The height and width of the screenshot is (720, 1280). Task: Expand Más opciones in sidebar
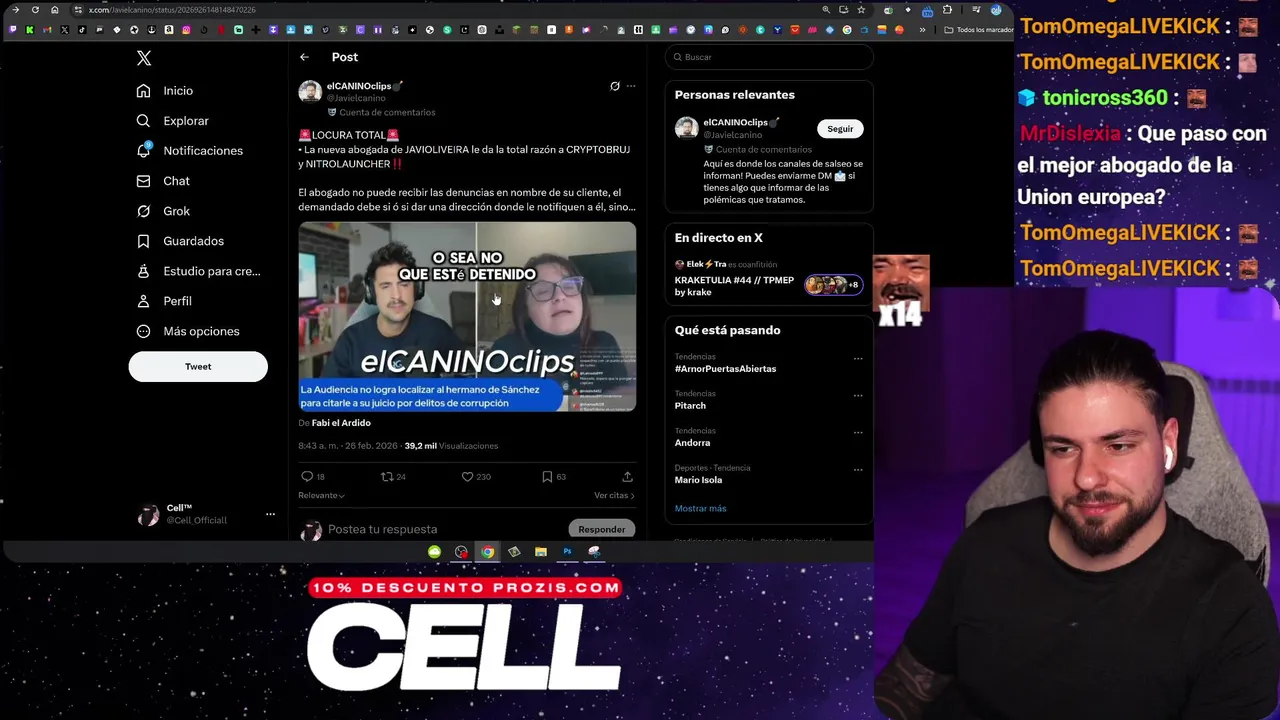click(188, 331)
